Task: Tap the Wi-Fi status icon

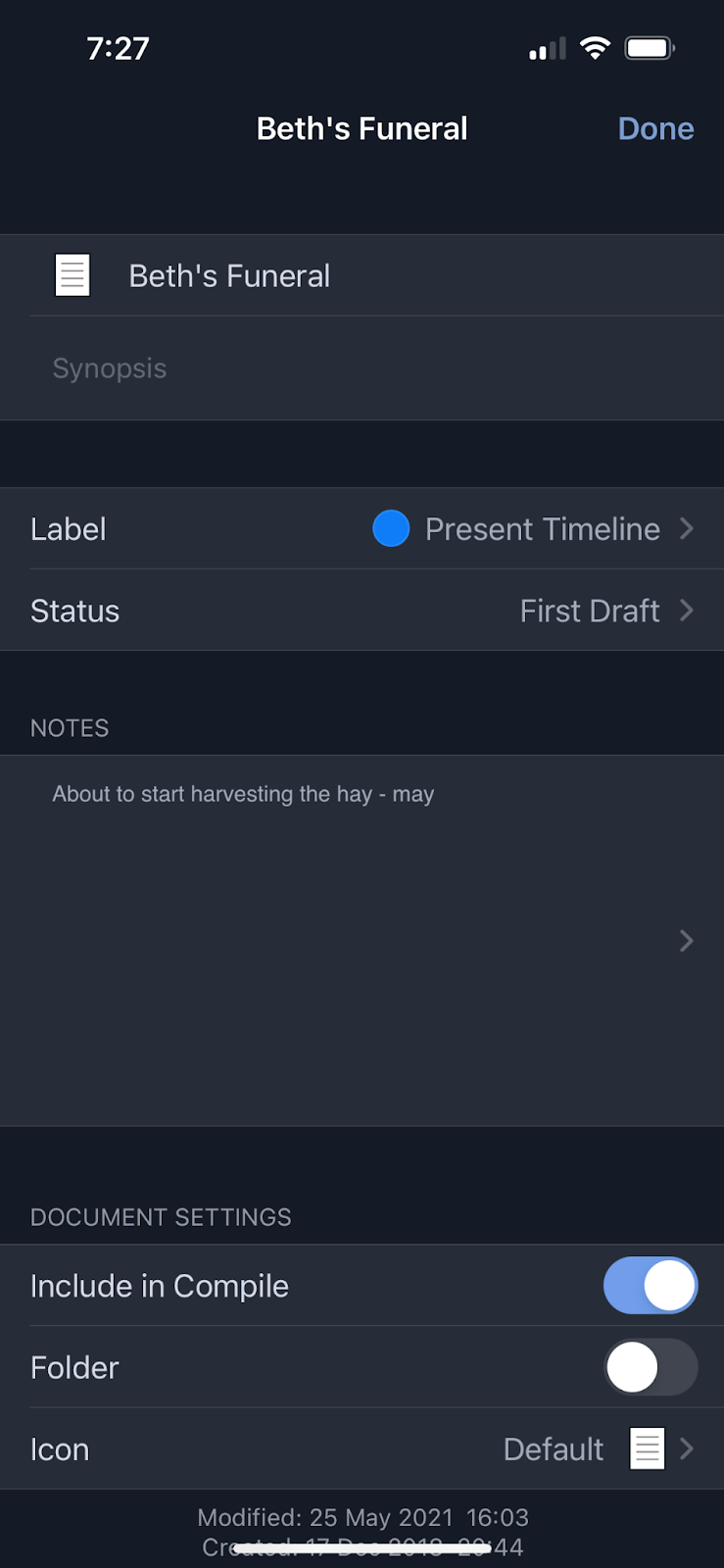Action: coord(595,48)
